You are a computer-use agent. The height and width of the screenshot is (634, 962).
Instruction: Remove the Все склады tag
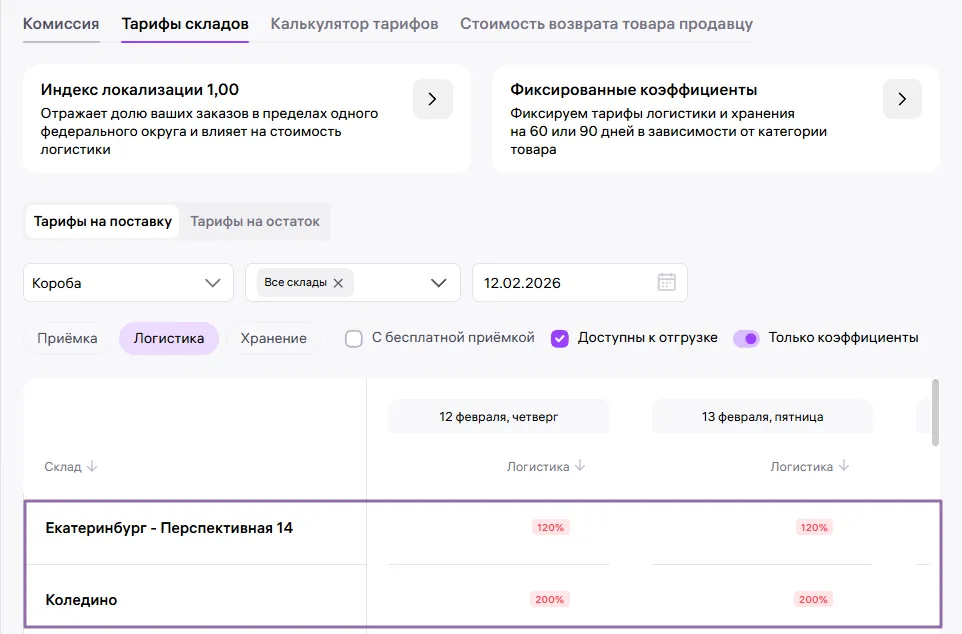(x=338, y=283)
